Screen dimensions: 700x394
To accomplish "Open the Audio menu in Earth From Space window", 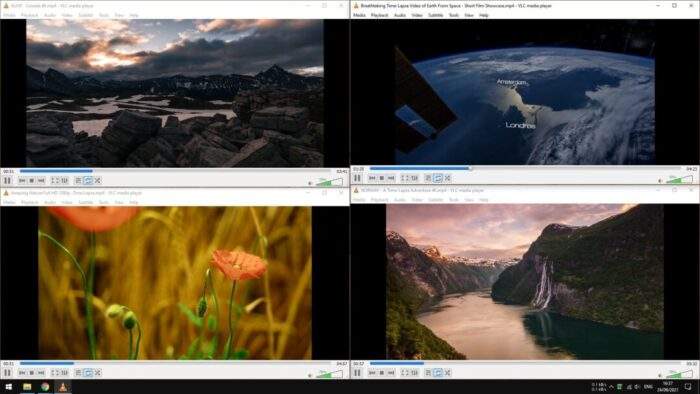I will click(x=400, y=15).
